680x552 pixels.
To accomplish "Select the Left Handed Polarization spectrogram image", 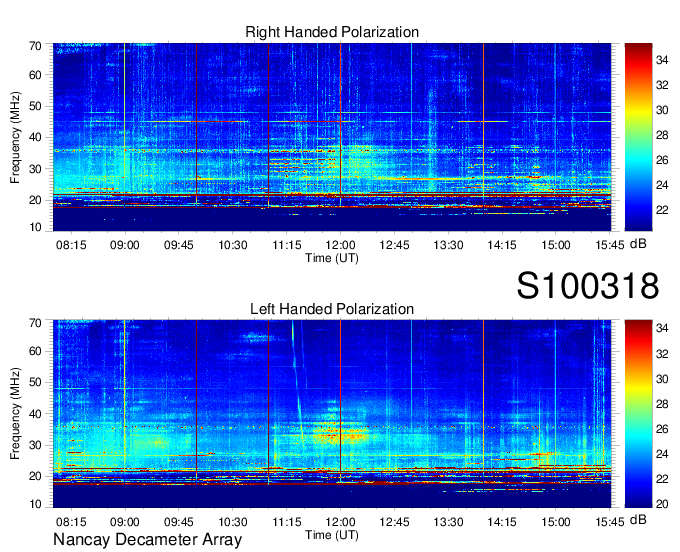I will [x=332, y=414].
